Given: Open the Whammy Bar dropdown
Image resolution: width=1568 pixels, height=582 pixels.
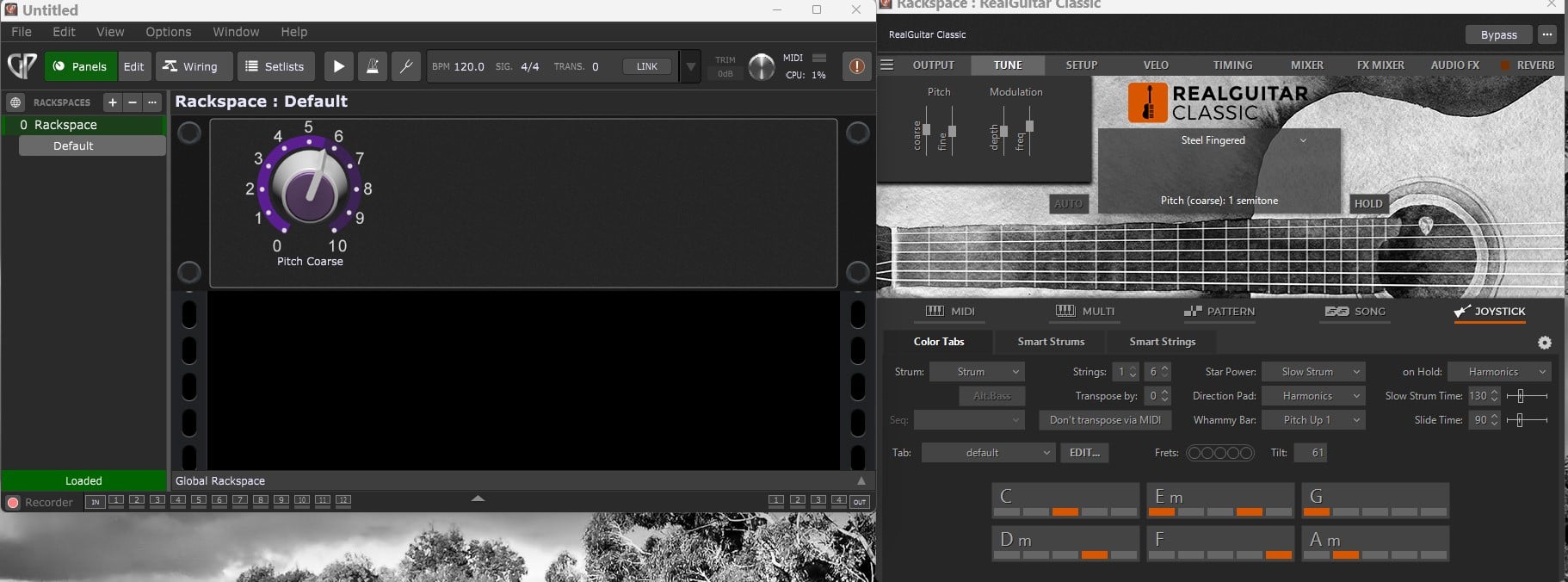Looking at the screenshot, I should (x=1313, y=420).
